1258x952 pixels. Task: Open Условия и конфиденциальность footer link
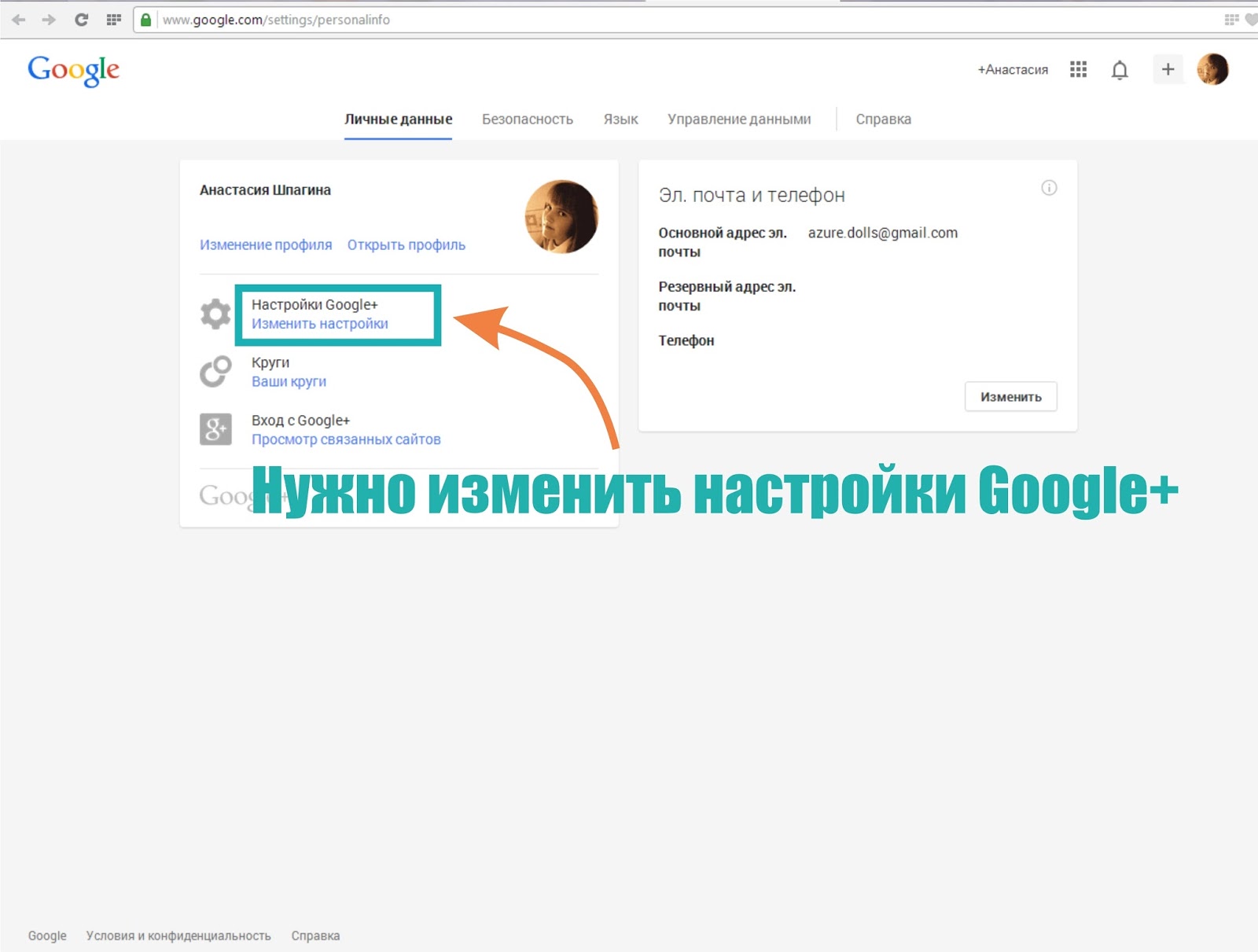click(178, 935)
